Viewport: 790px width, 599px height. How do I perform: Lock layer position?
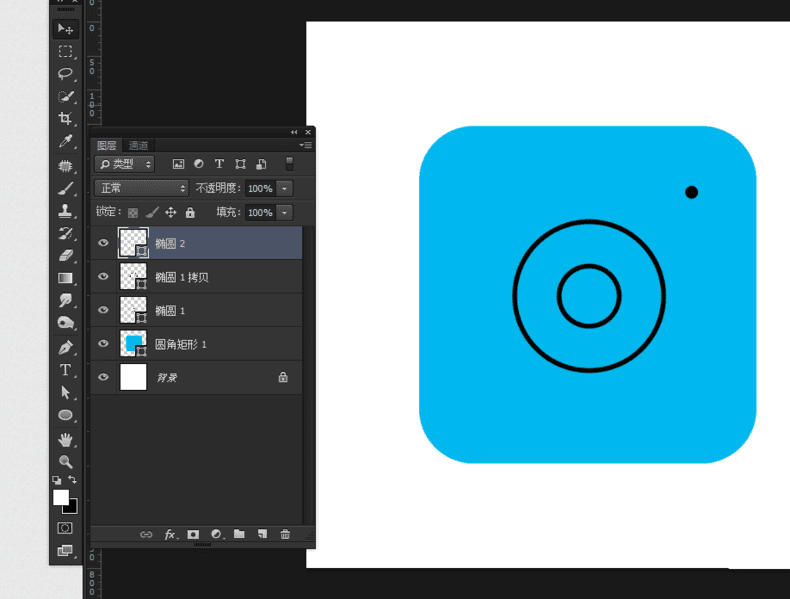click(171, 213)
